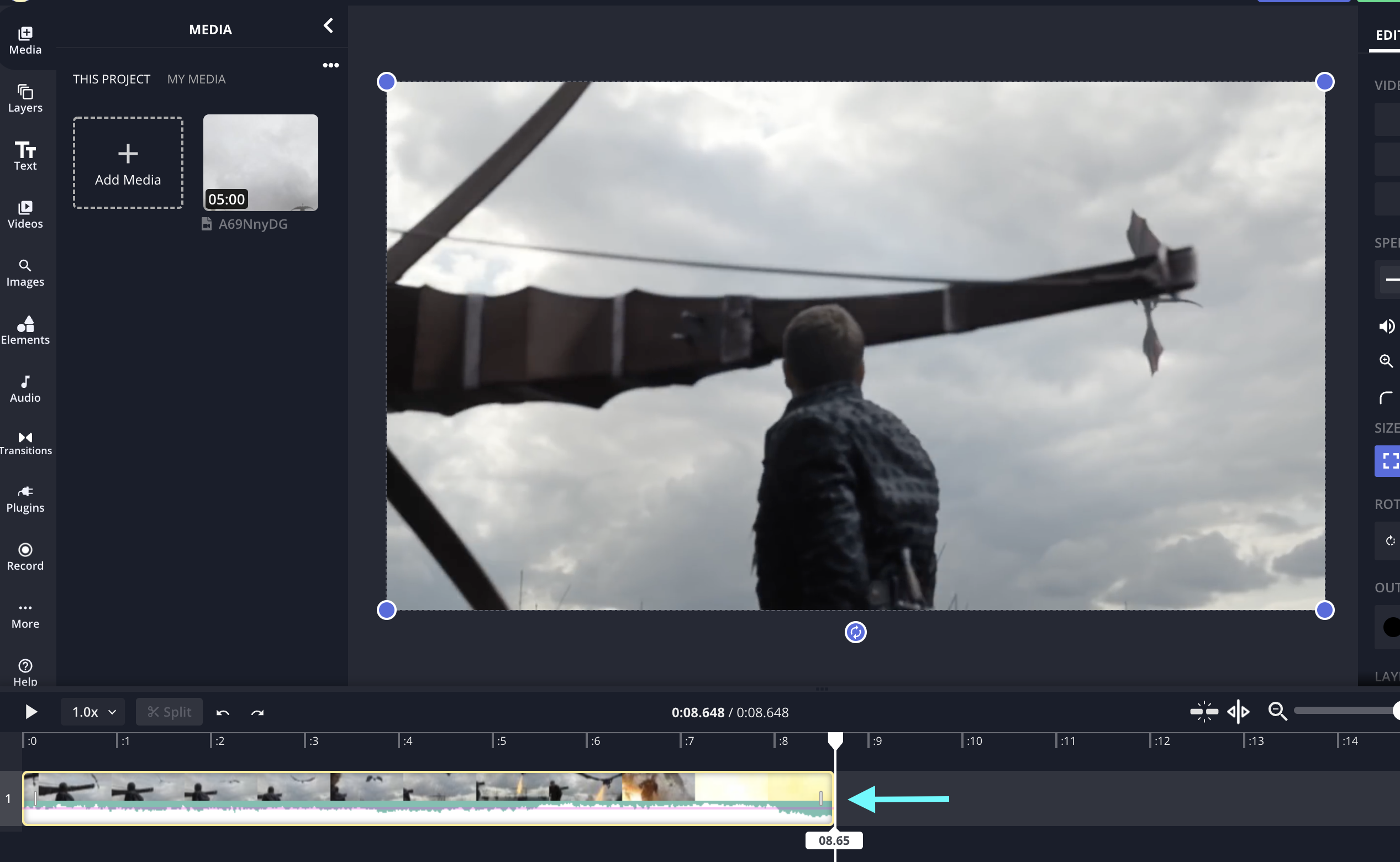Click the zoom out magnifier near the timeline
Image resolution: width=1400 pixels, height=862 pixels.
(1277, 712)
